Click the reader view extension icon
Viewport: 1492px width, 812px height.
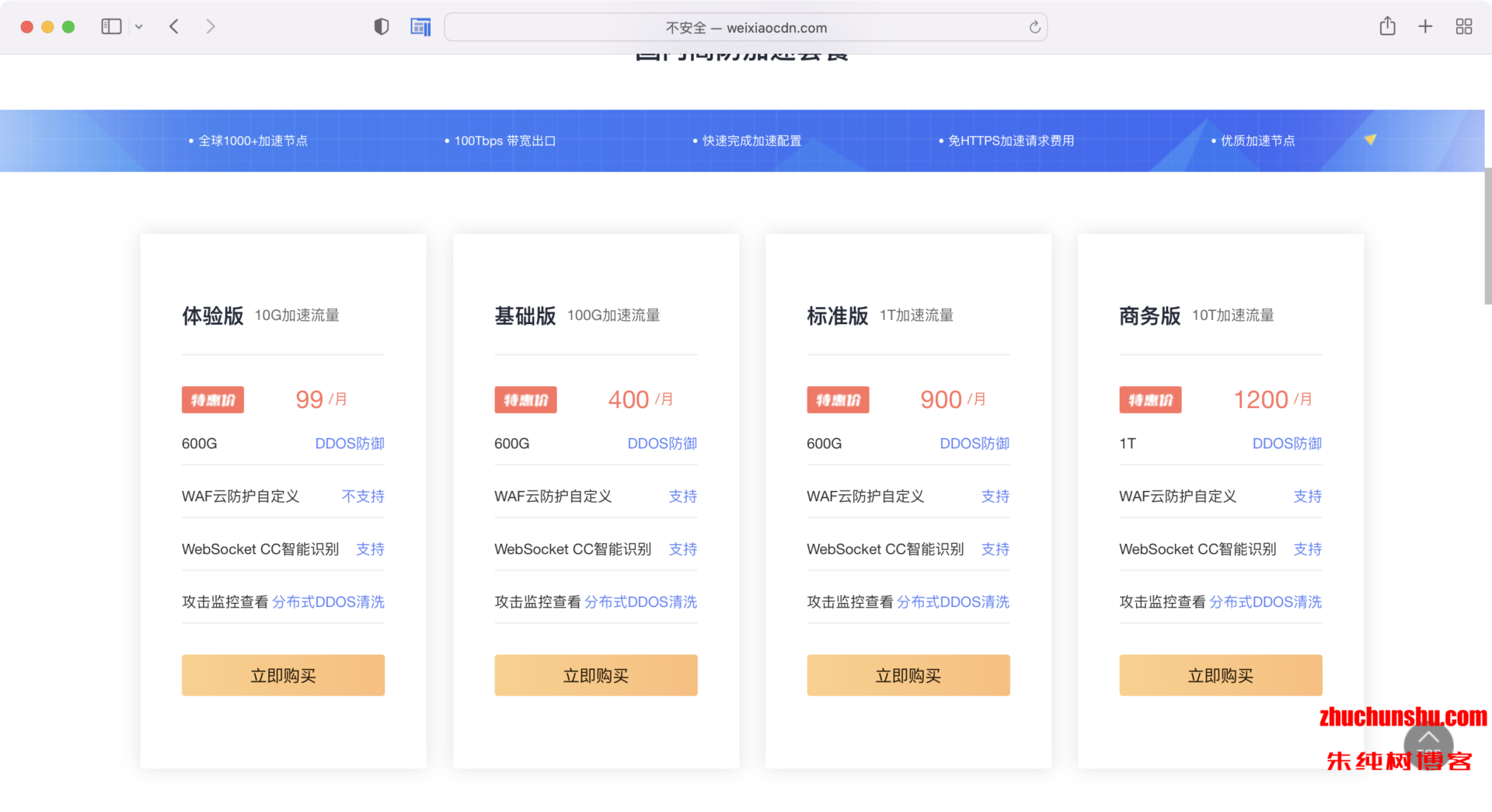(420, 27)
